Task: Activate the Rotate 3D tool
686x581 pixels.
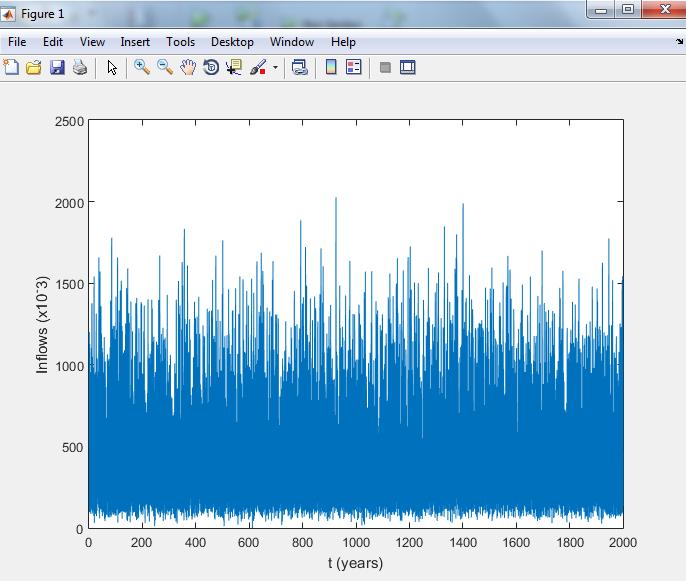Action: 211,67
